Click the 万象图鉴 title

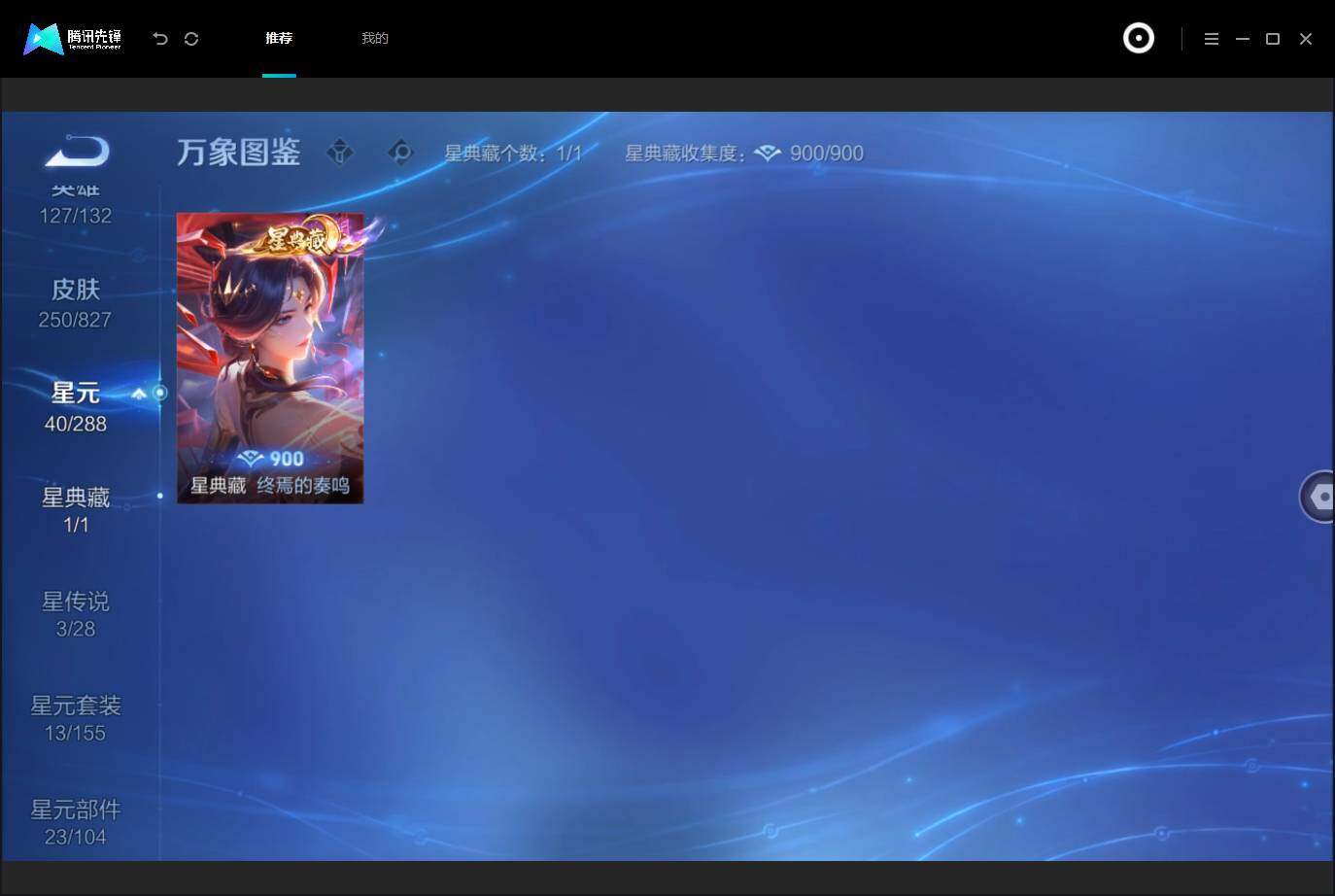point(239,153)
